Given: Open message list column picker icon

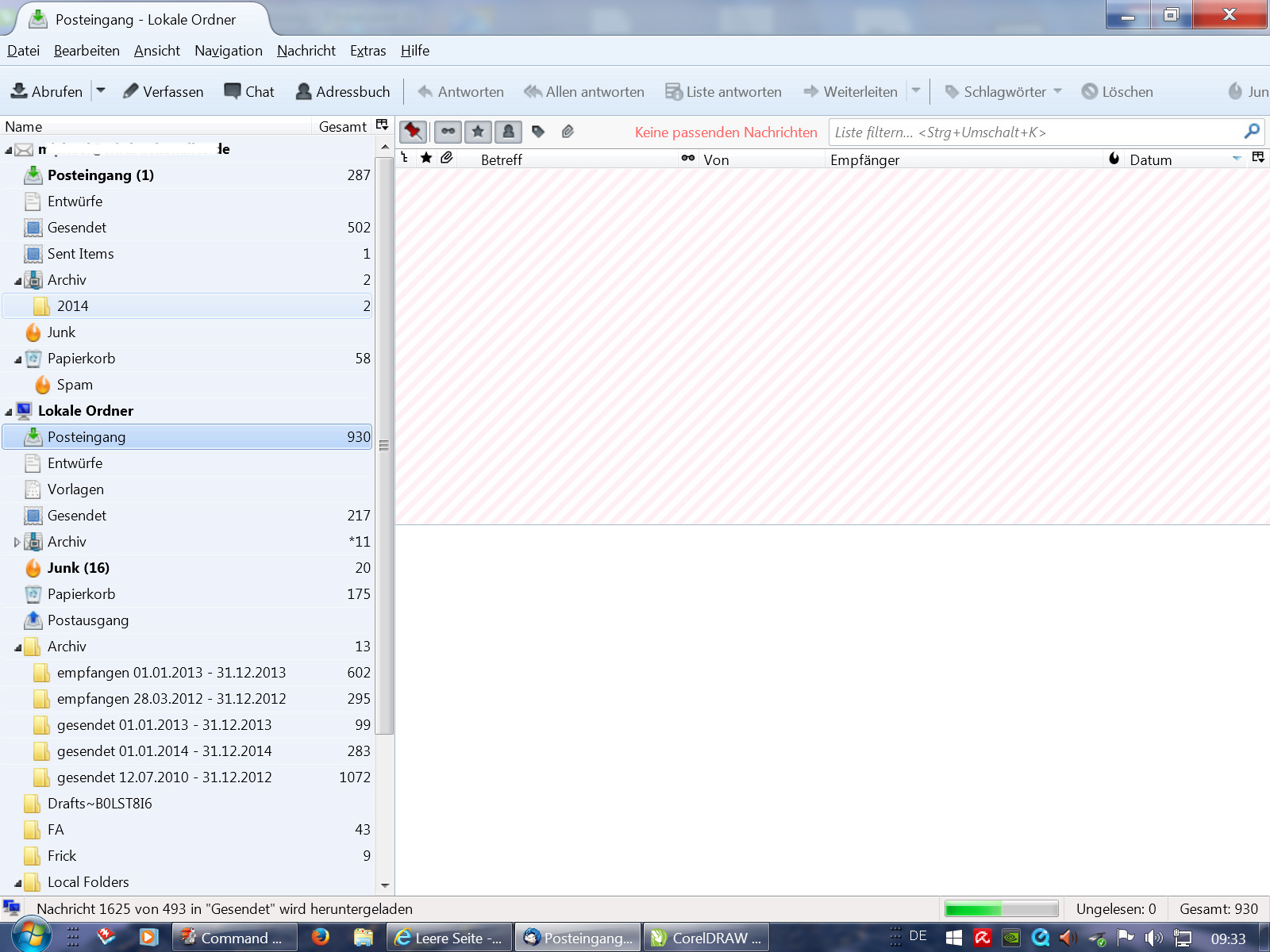Looking at the screenshot, I should [1258, 158].
